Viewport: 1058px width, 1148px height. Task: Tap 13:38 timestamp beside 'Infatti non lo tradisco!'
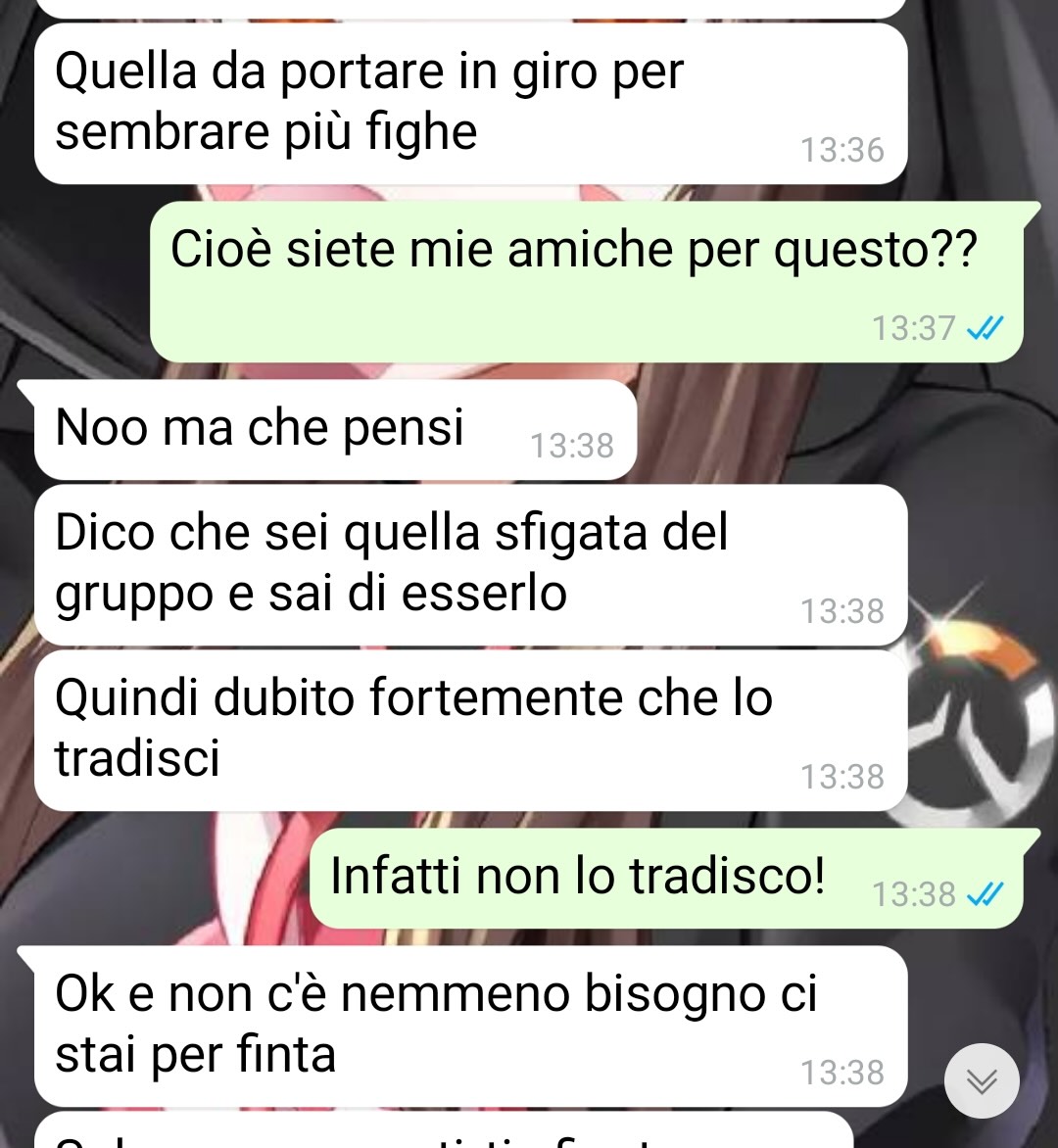coord(914,894)
